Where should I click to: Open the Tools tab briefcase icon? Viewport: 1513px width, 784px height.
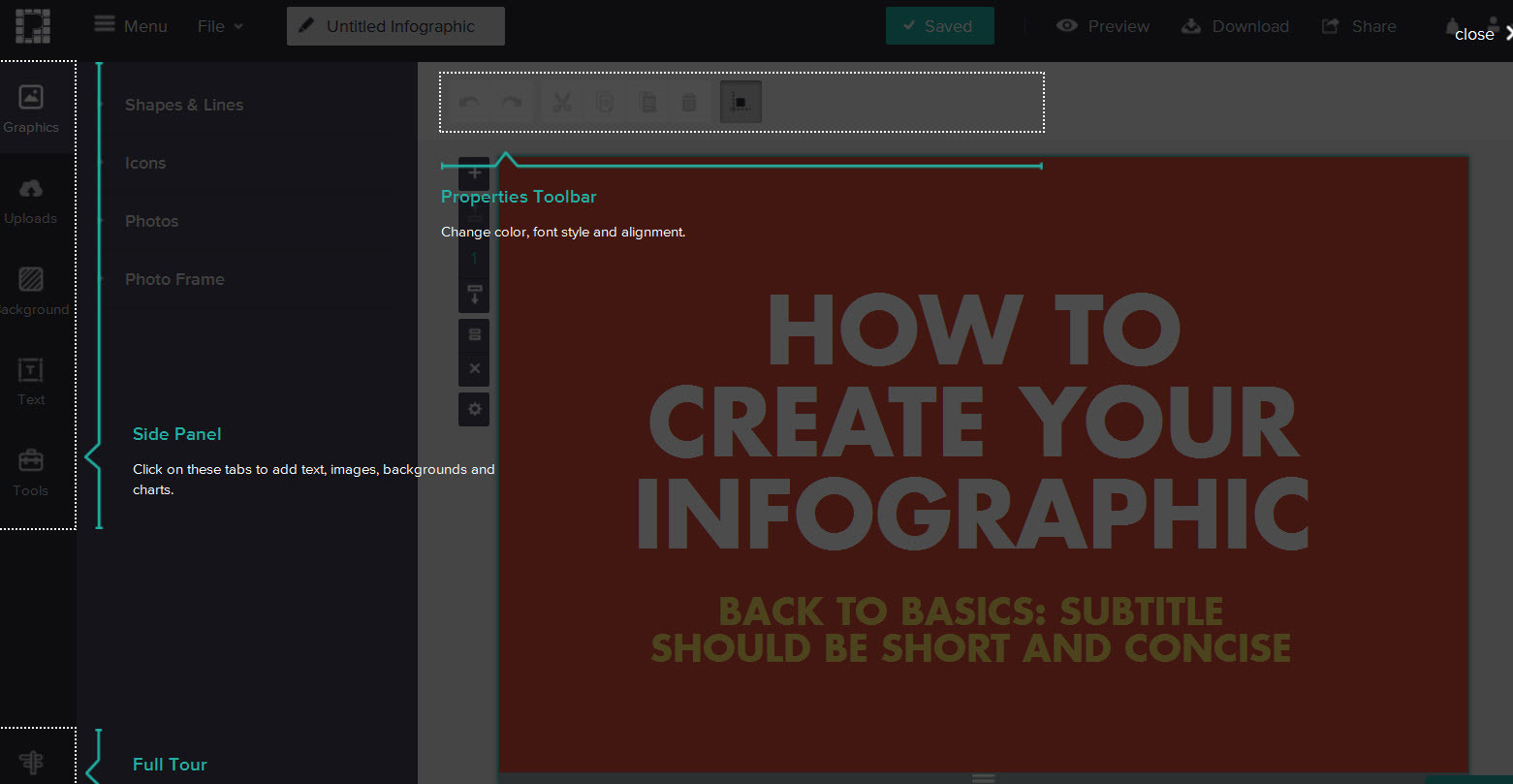(31, 459)
